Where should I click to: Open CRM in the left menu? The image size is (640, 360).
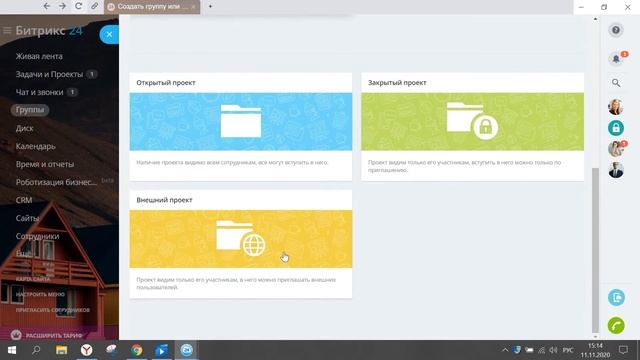tap(24, 200)
